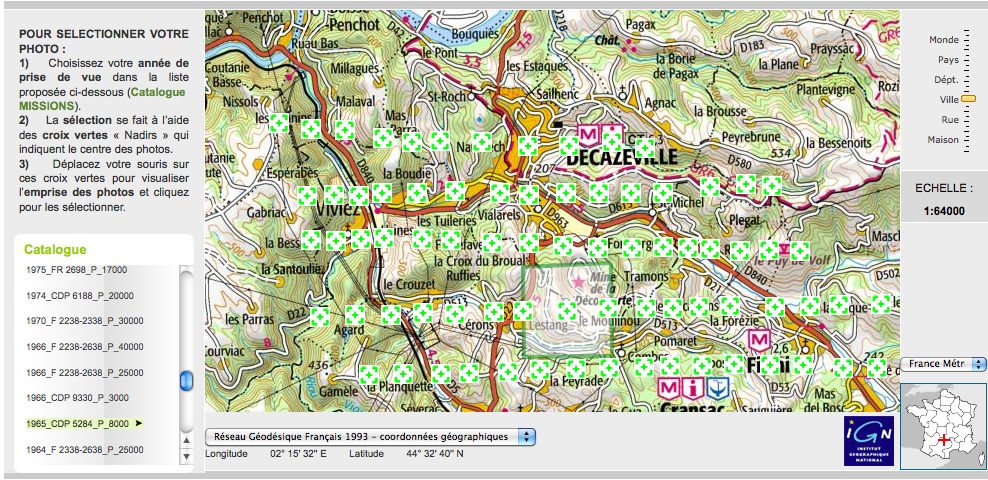Image resolution: width=988 pixels, height=480 pixels.
Task: Pick the green cross overlapping Decazeville's museum icons
Action: tap(612, 142)
